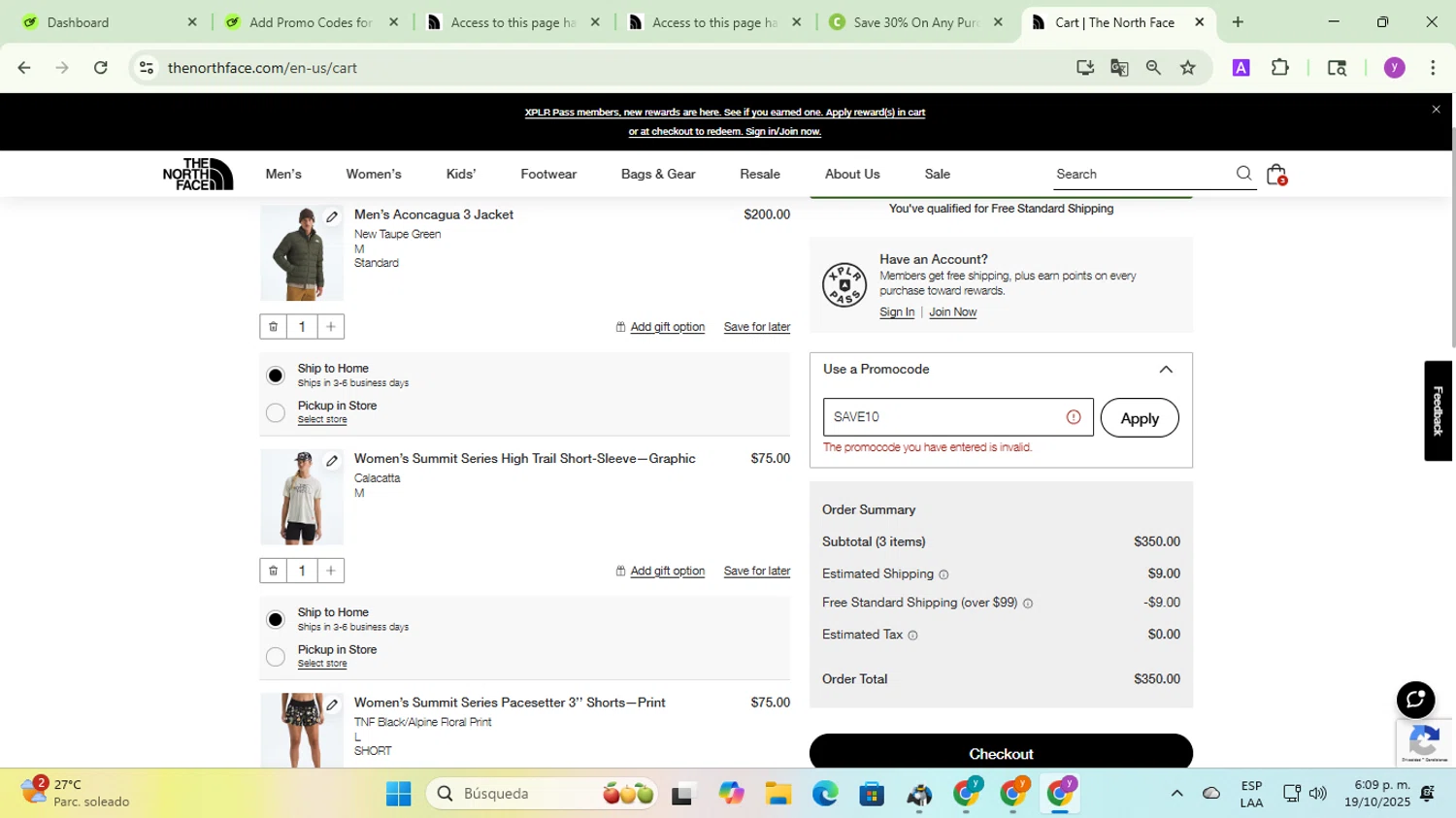Open the Men's navigation menu
1456x818 pixels.
tap(283, 174)
